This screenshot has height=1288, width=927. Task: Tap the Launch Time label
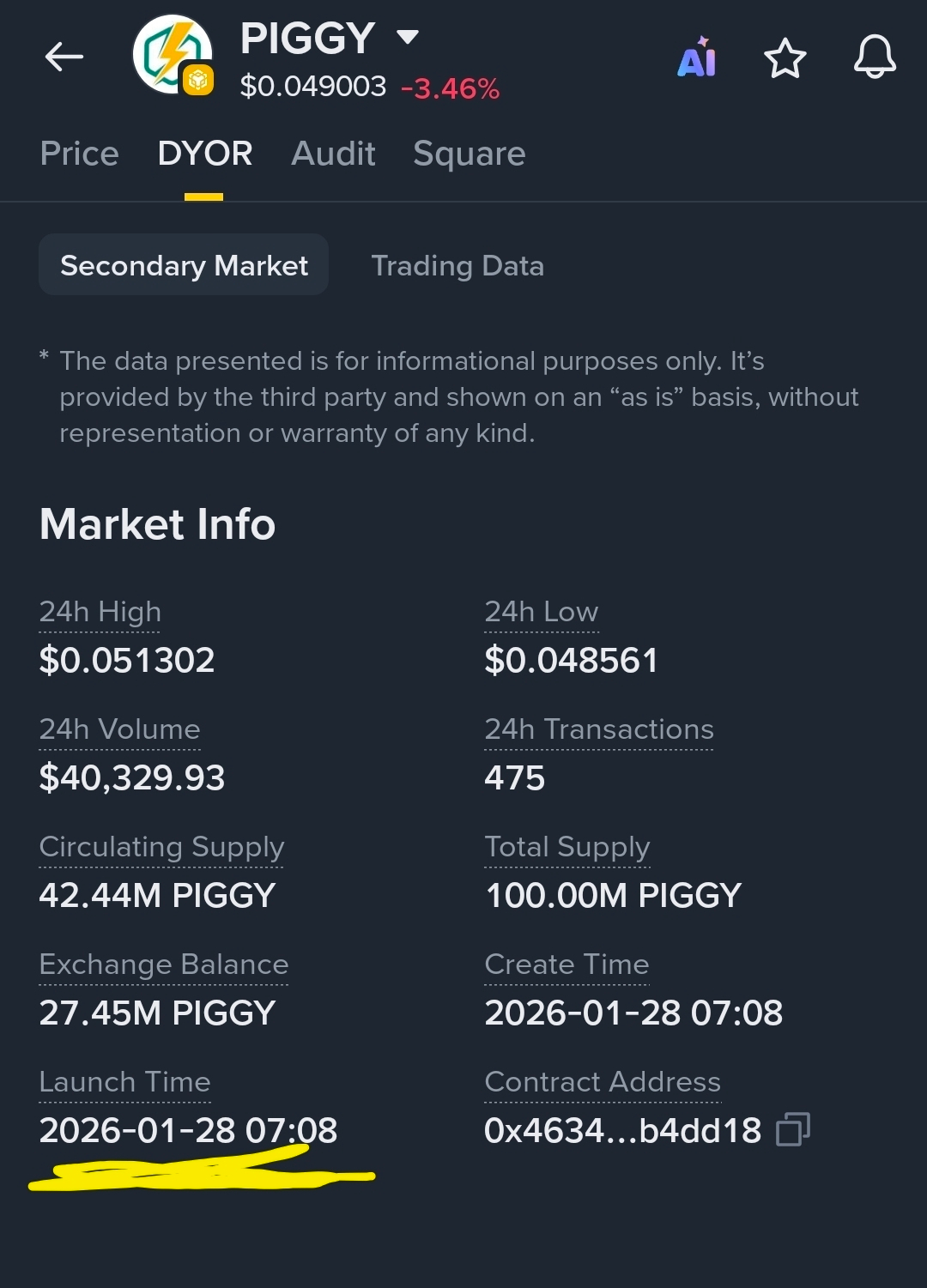(x=125, y=1082)
